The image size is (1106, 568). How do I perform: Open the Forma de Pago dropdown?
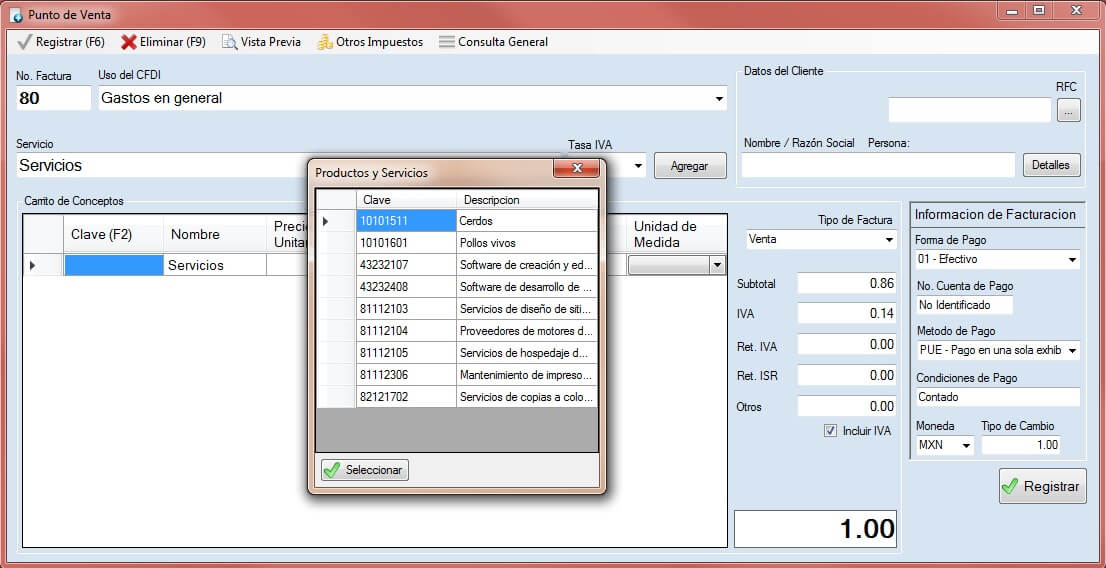1073,260
